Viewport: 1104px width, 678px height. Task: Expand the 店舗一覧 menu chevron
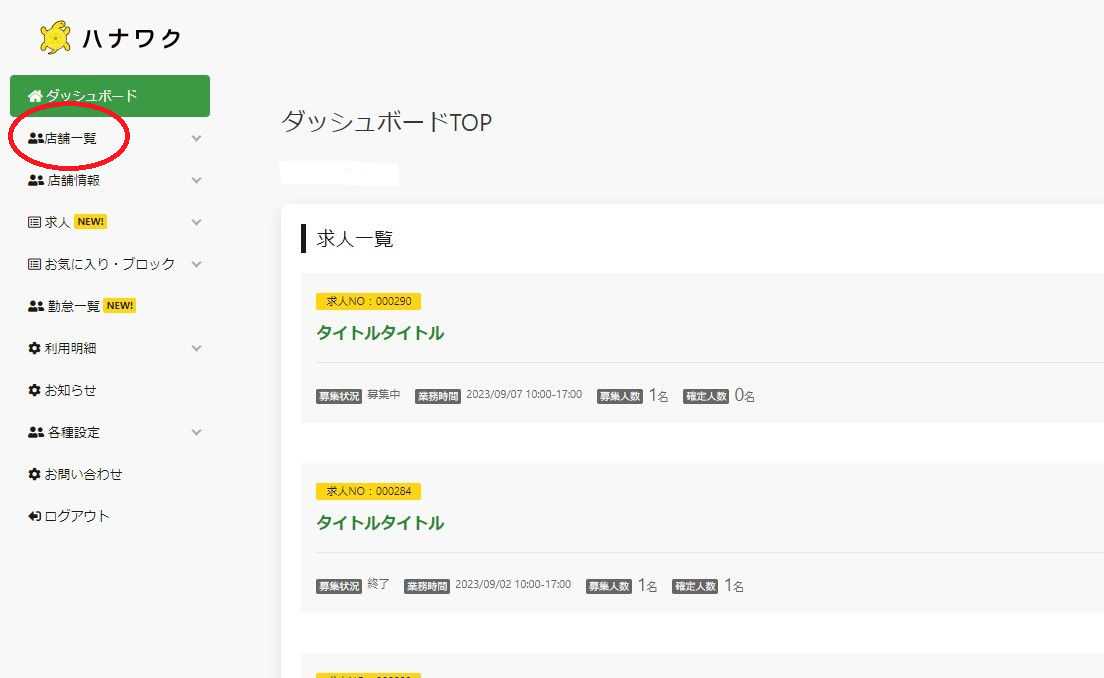[196, 138]
